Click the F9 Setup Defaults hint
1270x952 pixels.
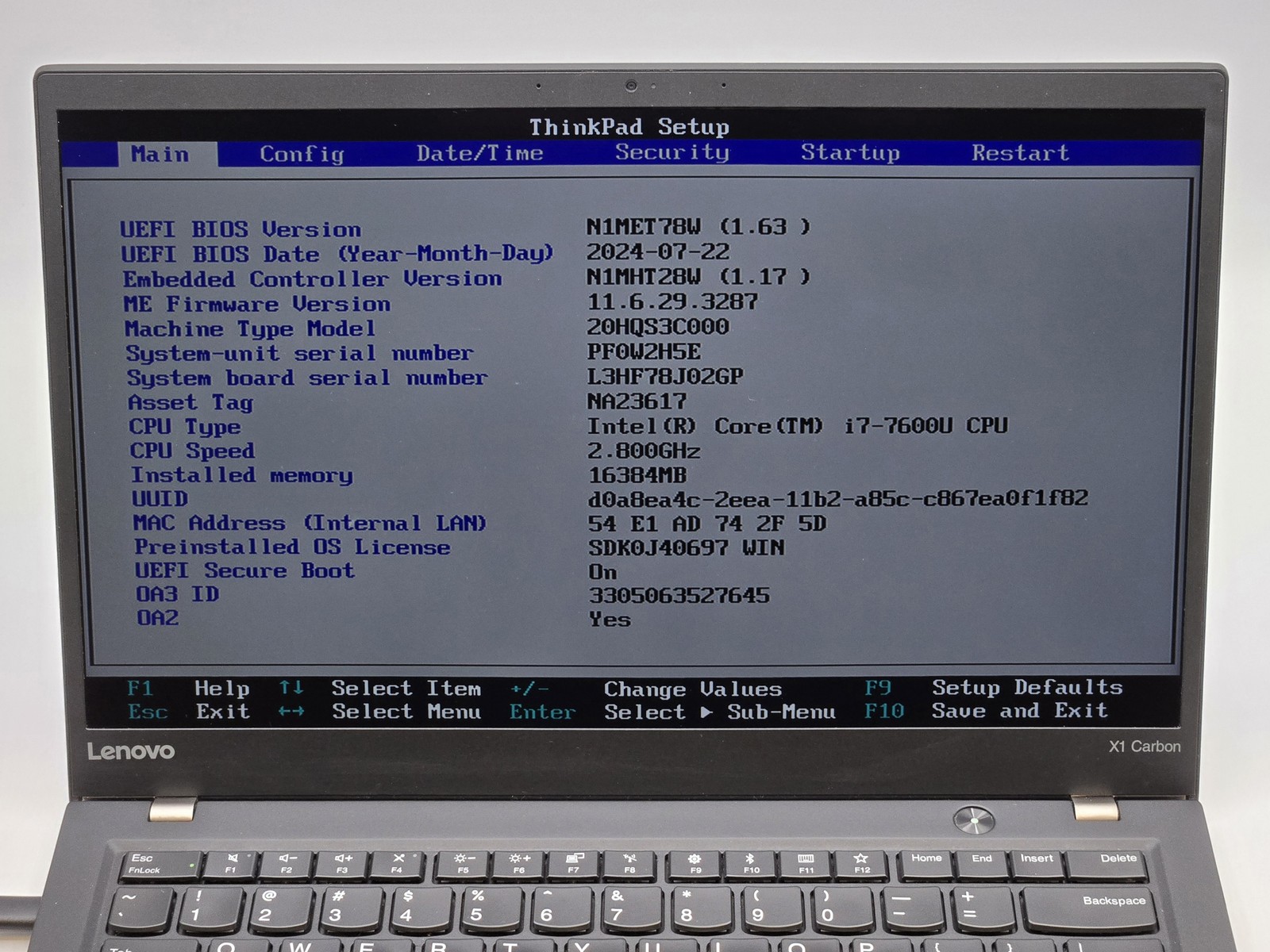coord(994,687)
